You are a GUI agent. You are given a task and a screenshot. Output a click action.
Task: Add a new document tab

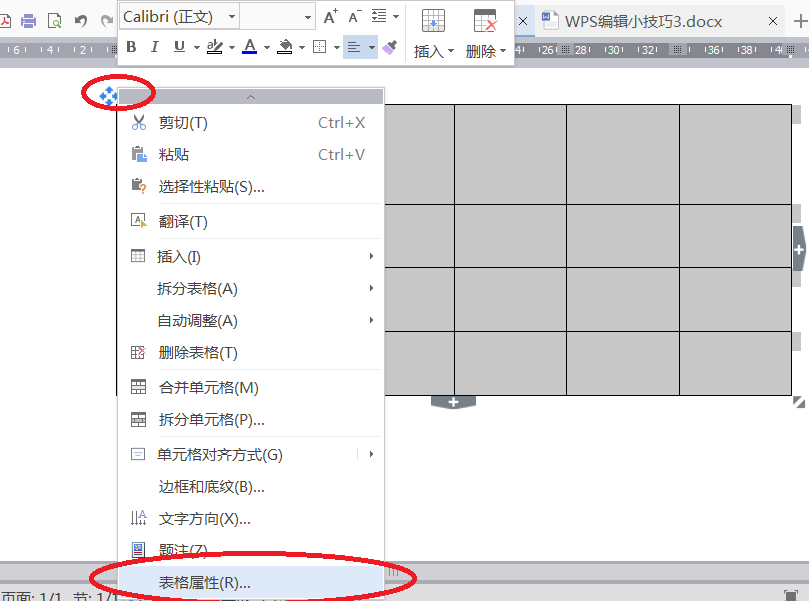pyautogui.click(x=800, y=21)
